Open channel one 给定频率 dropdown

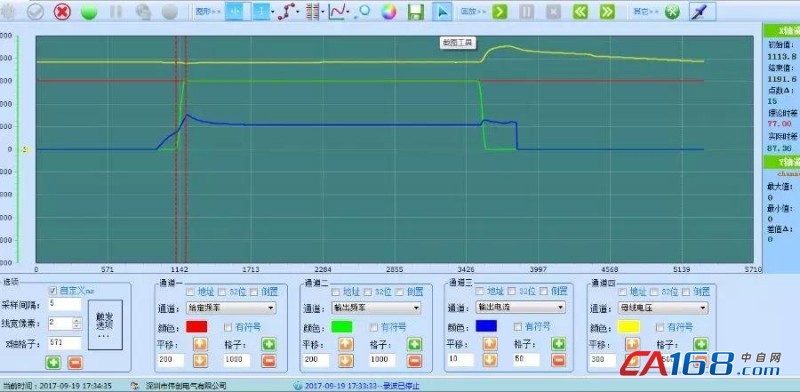231,308
